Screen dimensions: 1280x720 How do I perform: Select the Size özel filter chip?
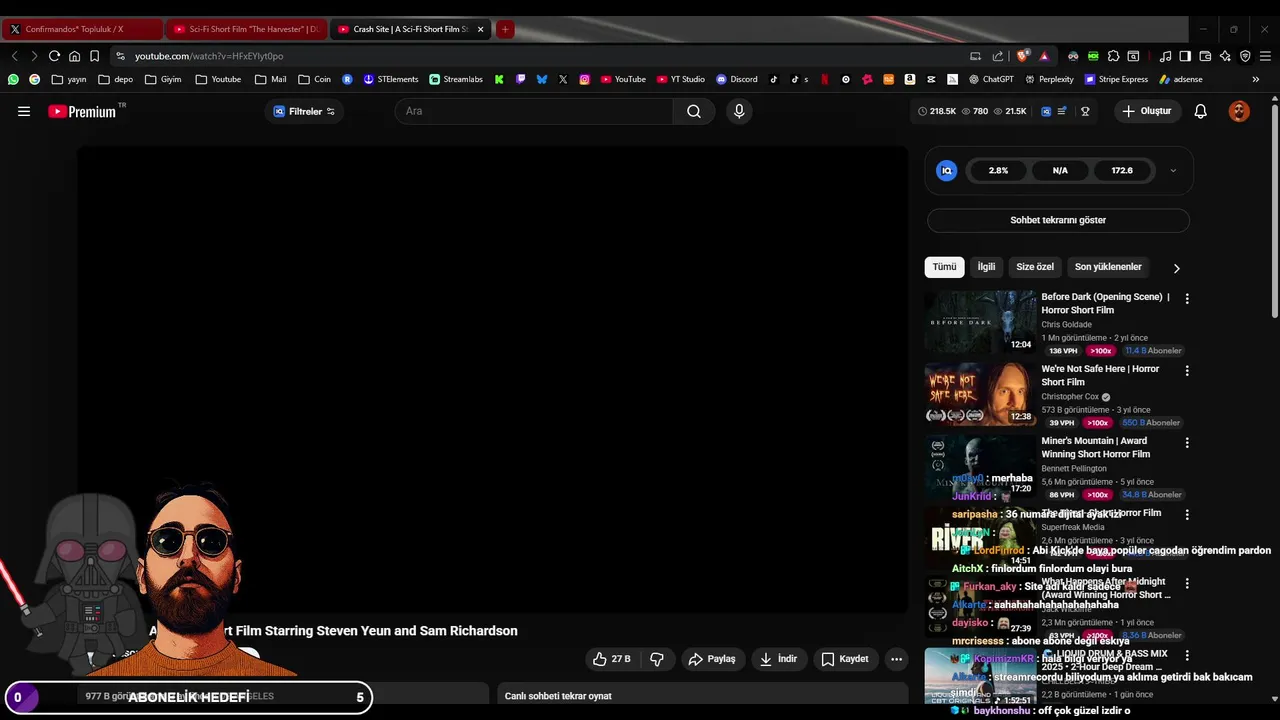[1035, 267]
